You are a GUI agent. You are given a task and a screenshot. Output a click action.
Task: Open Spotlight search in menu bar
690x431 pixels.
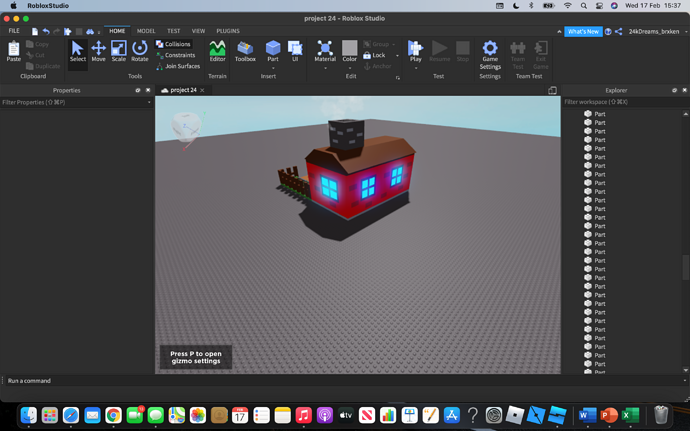point(584,6)
